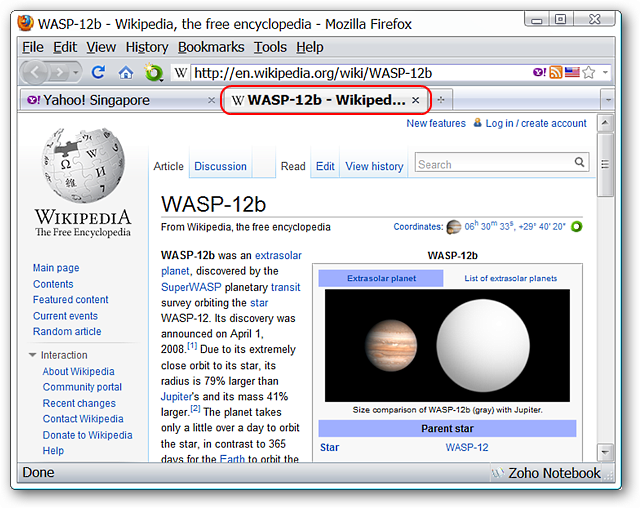This screenshot has height=508, width=640.
Task: Click the green circle icon after coordinates
Action: point(576,226)
